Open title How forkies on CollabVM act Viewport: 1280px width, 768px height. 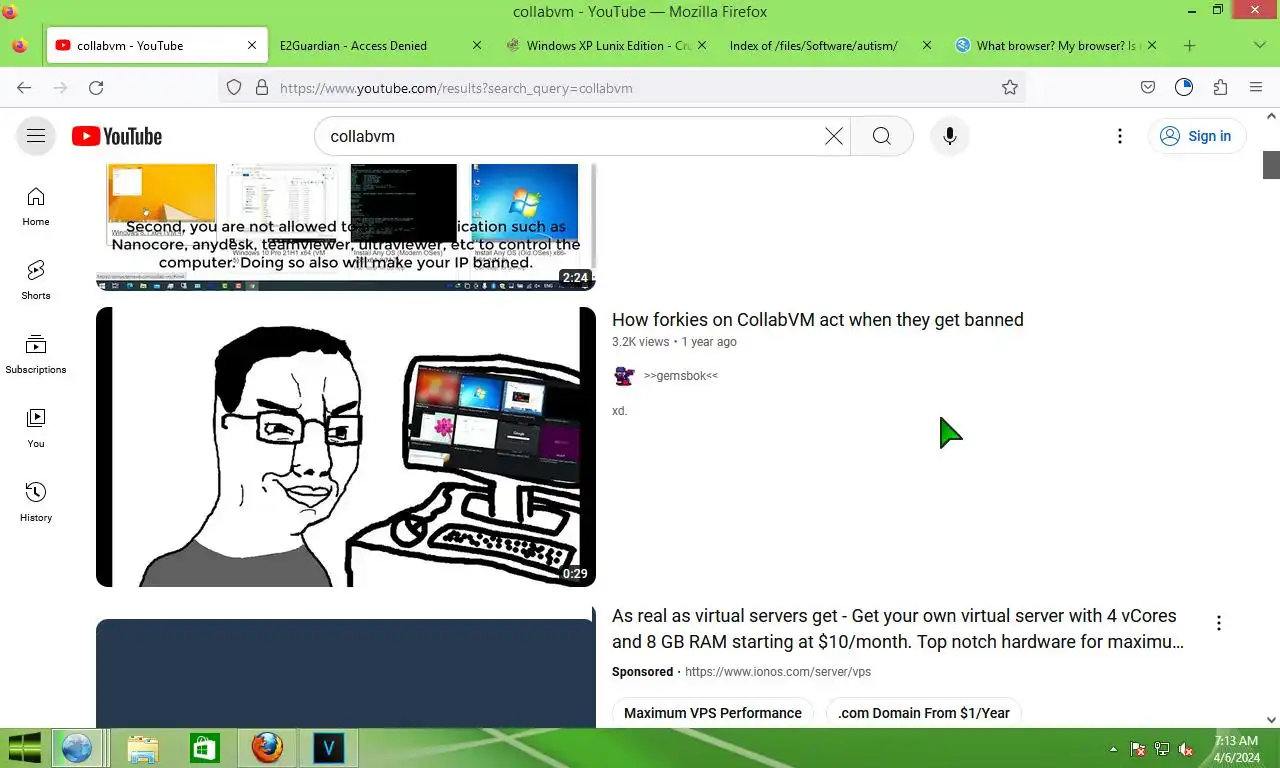tap(817, 320)
